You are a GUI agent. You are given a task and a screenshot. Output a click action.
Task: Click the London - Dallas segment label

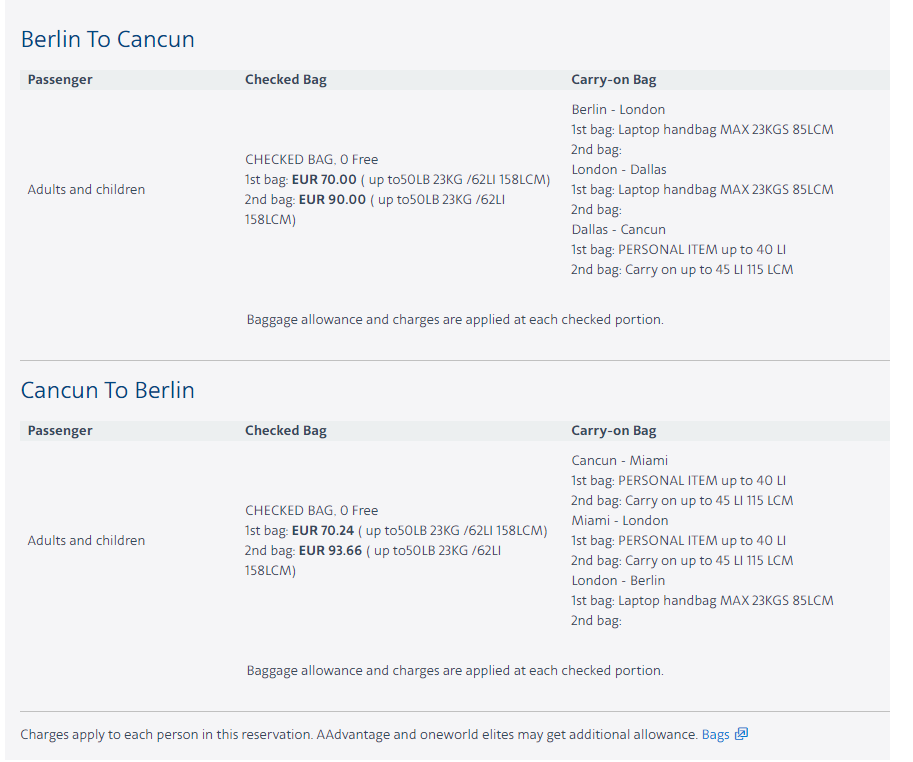(619, 169)
